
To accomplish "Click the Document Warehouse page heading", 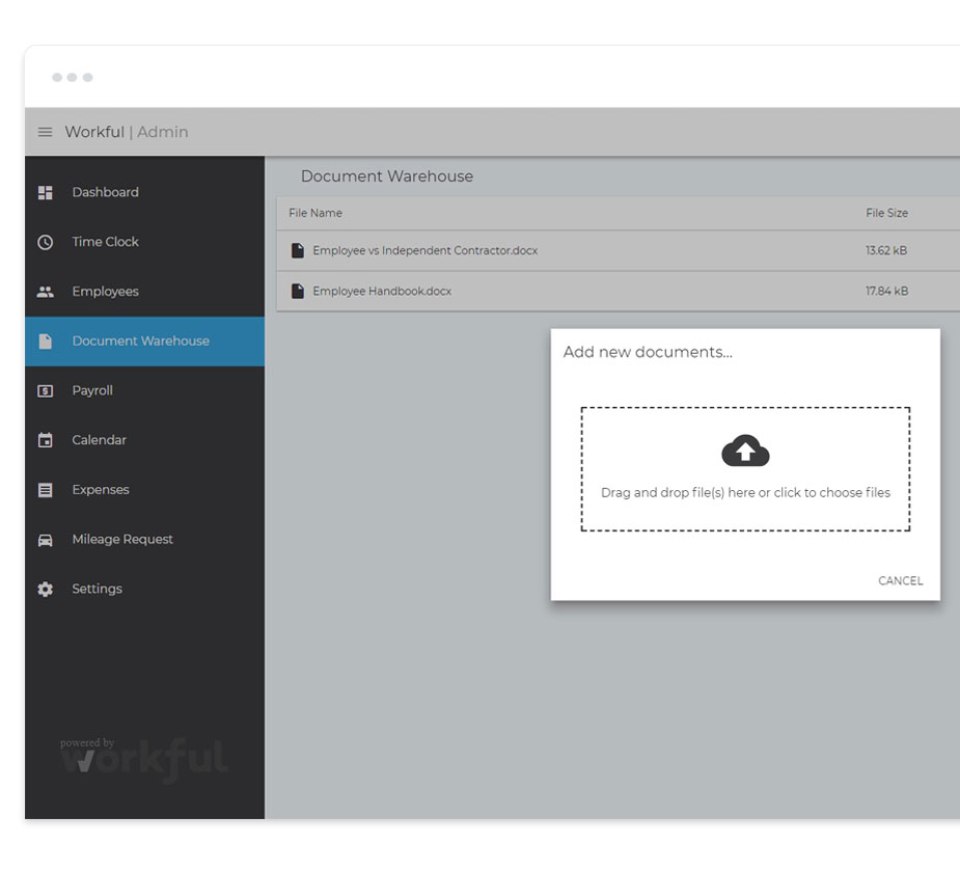I will [x=387, y=176].
